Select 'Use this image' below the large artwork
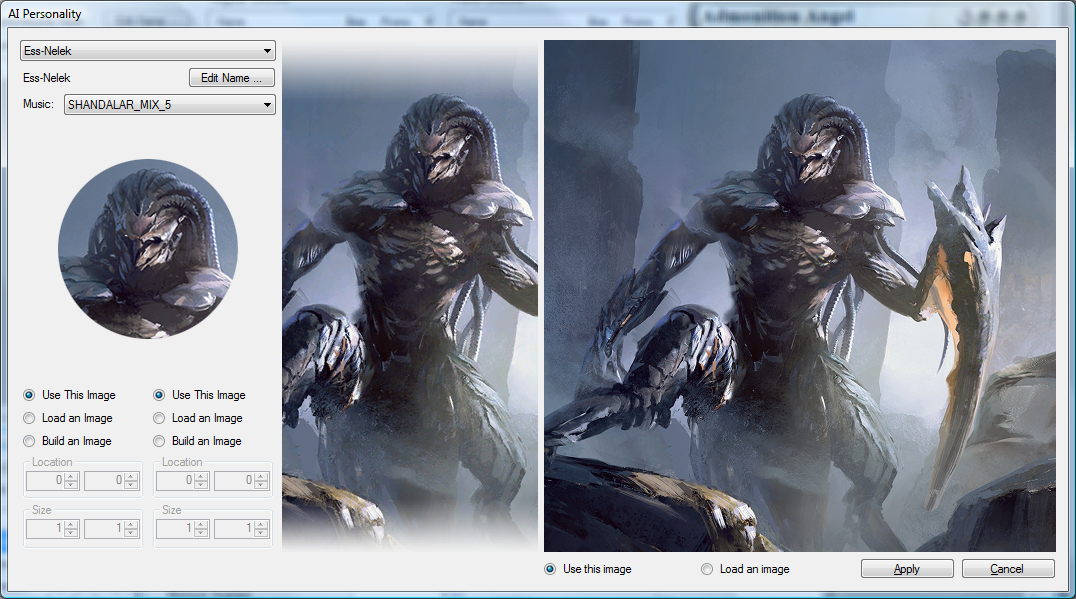Image resolution: width=1076 pixels, height=599 pixels. [550, 569]
